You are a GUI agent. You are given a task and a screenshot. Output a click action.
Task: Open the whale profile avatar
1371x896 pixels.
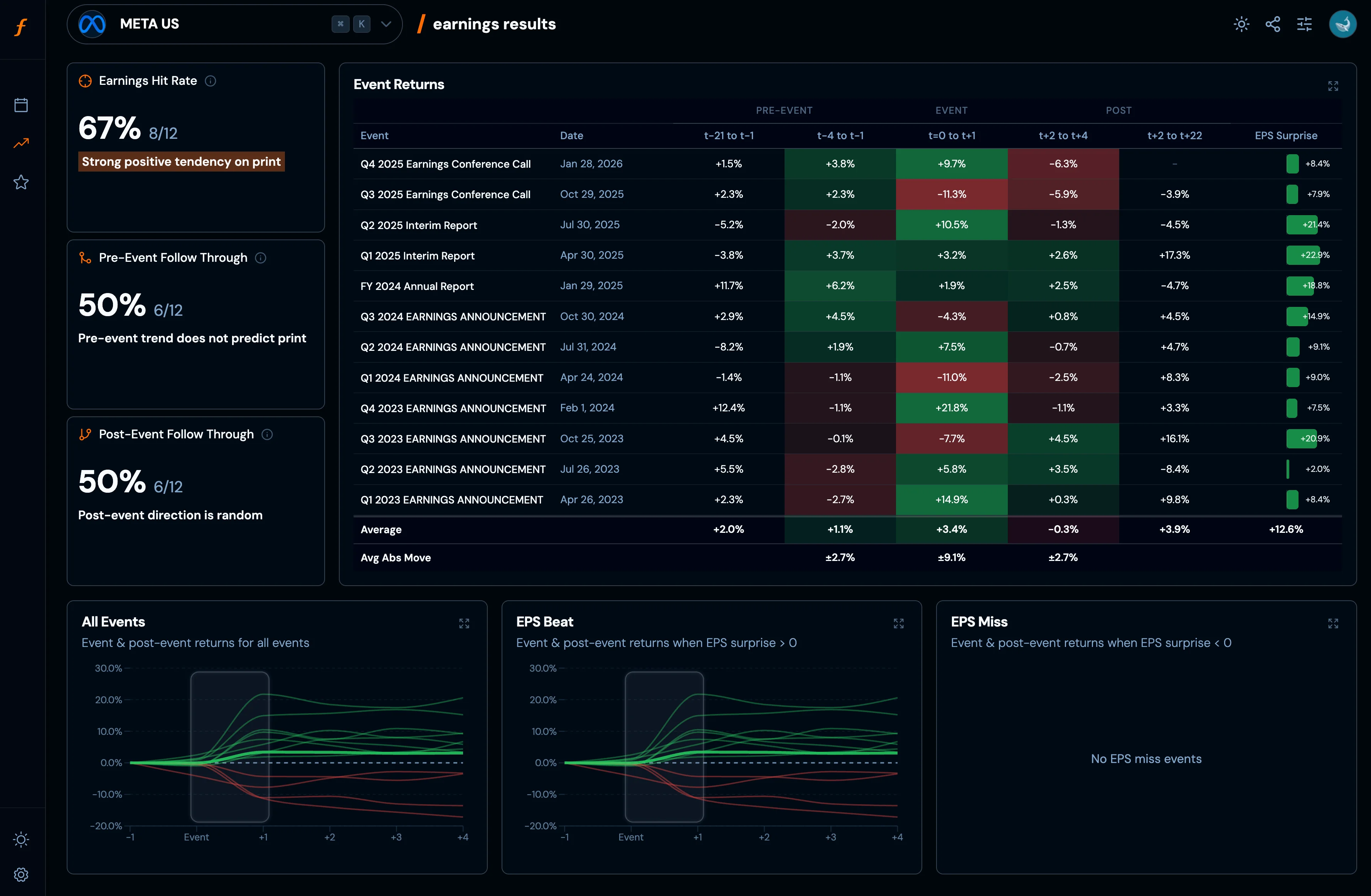[1343, 24]
